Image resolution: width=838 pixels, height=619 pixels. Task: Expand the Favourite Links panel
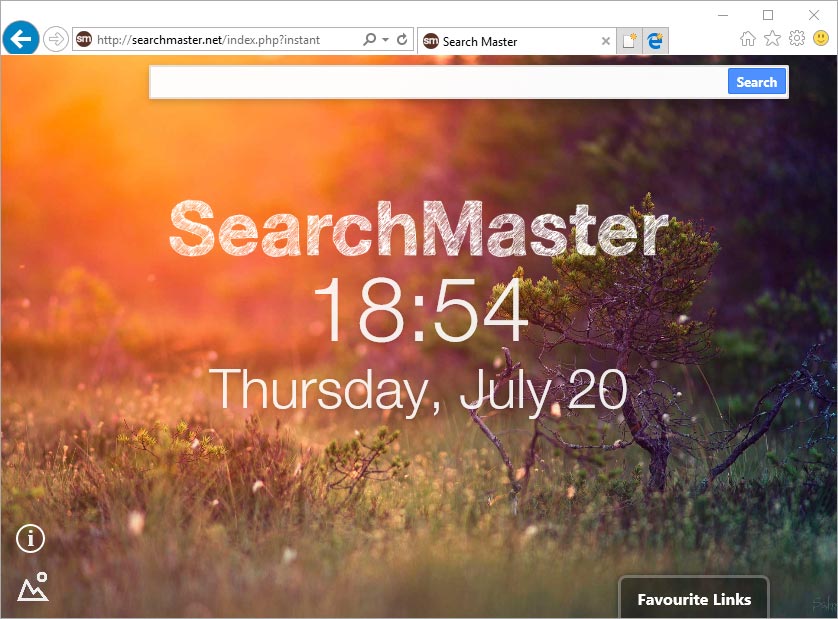coord(694,599)
